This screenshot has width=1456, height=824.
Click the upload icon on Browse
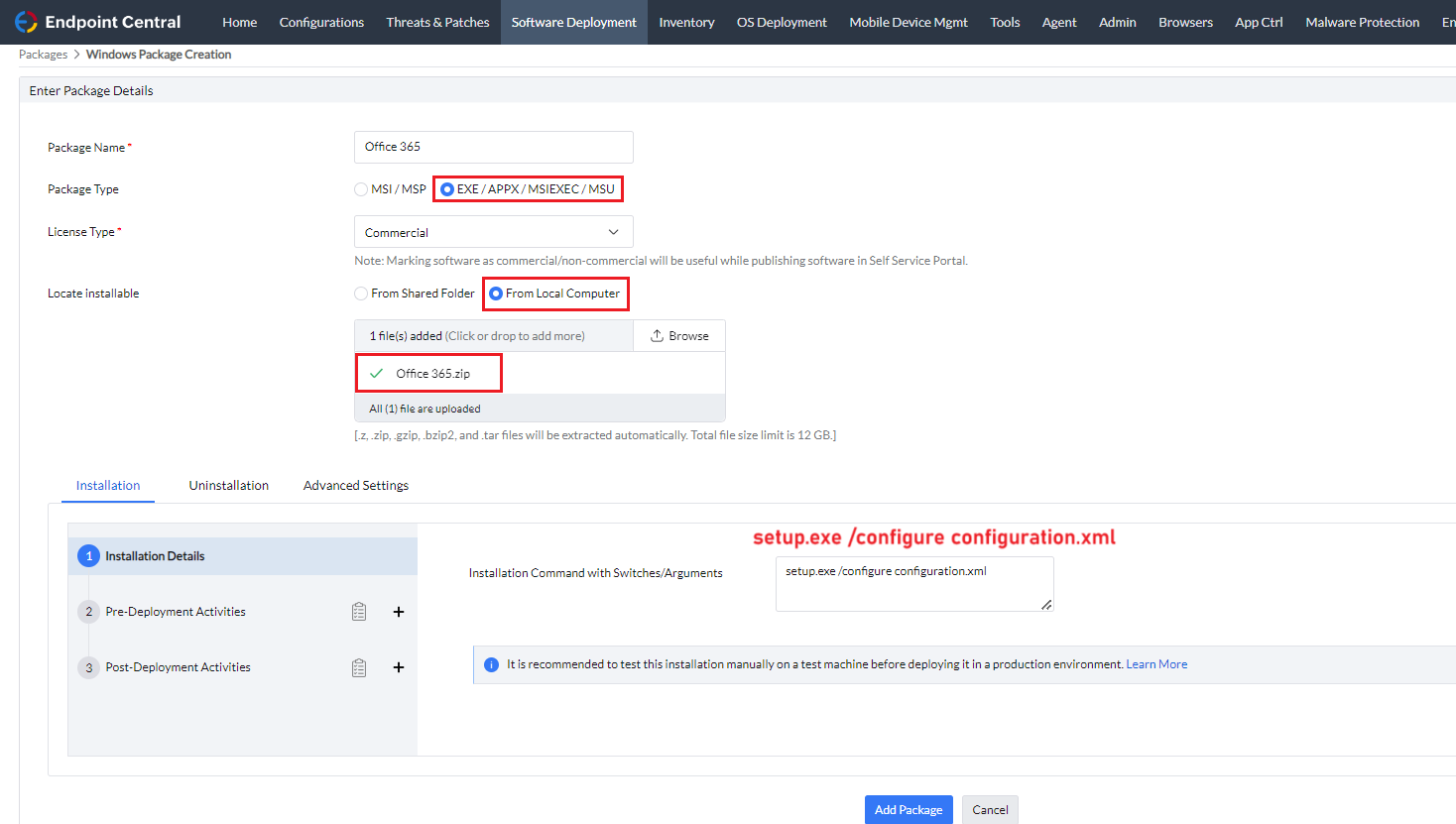[x=657, y=336]
